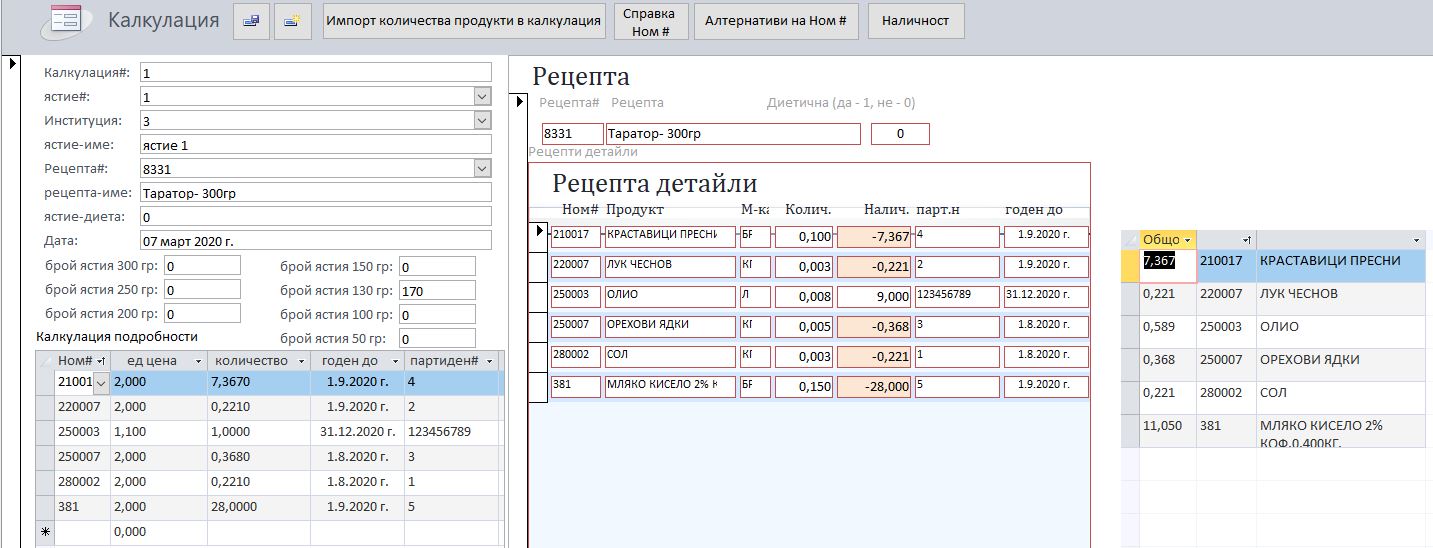The image size is (1433, 548).
Task: Click брой ястия 150 гр field
Action: tap(437, 266)
